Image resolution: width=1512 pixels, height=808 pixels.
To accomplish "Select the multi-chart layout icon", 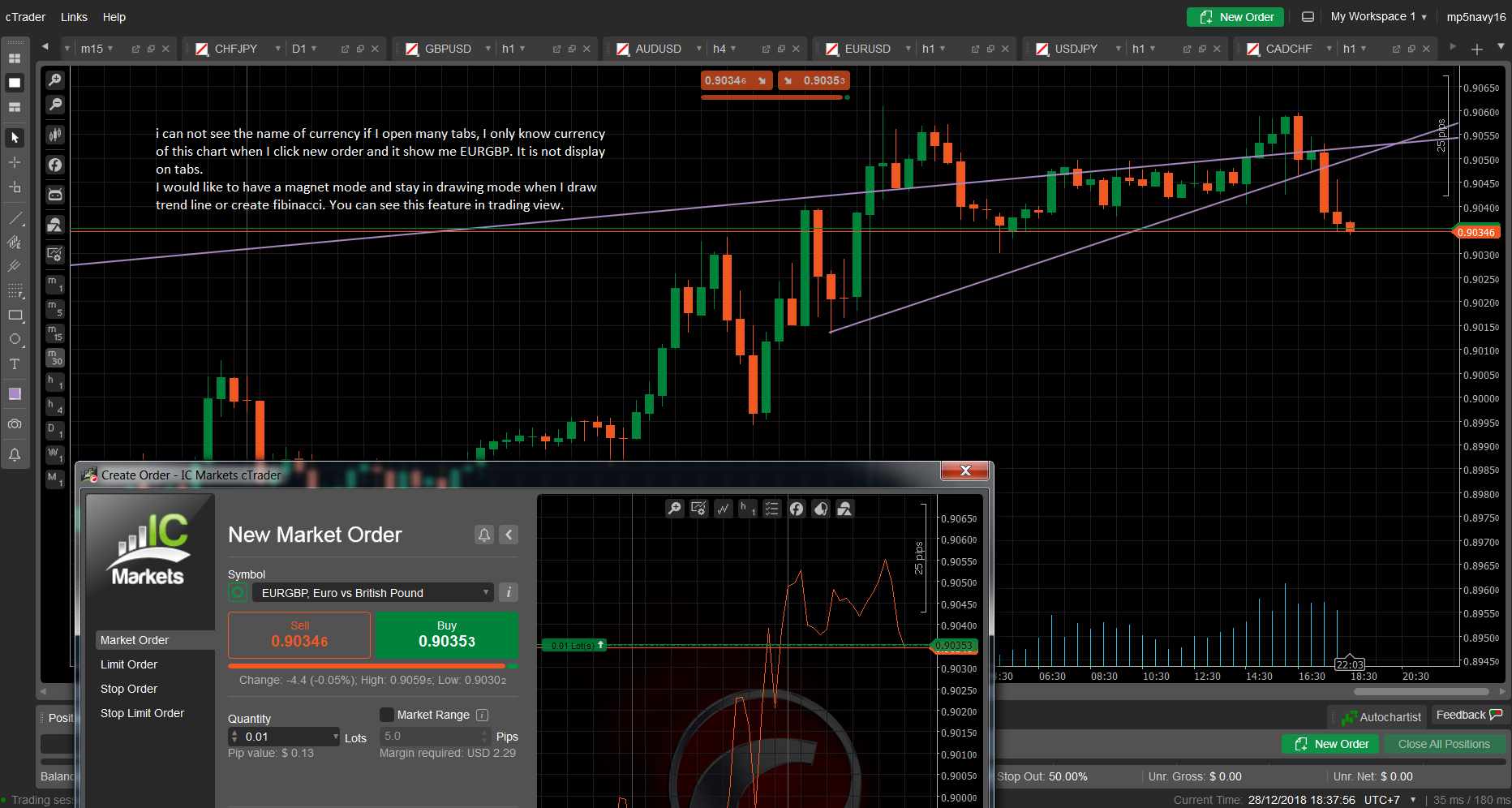I will click(15, 58).
